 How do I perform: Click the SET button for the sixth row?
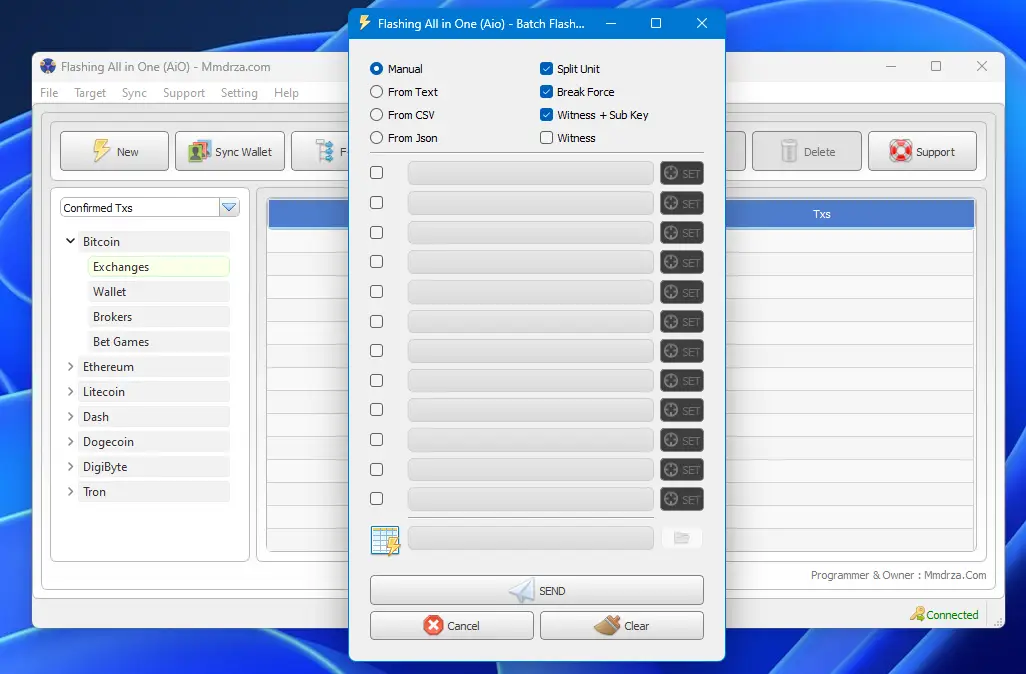tap(682, 322)
